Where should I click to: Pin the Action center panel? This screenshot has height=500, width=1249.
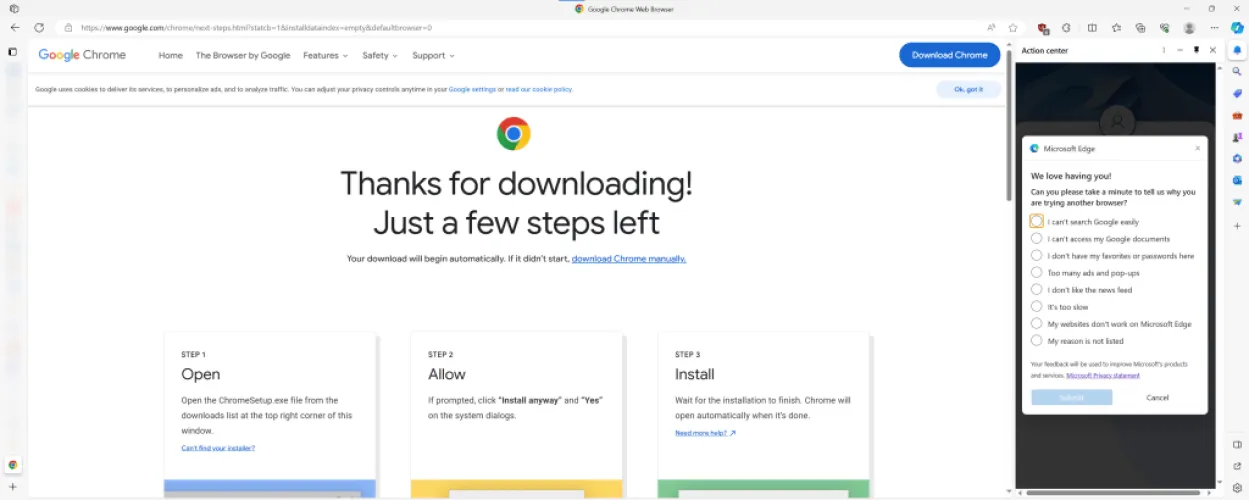(x=1196, y=50)
